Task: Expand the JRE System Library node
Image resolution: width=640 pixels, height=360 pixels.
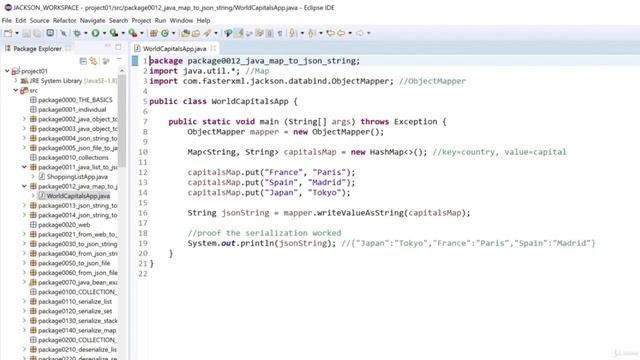Action: pyautogui.click(x=16, y=81)
